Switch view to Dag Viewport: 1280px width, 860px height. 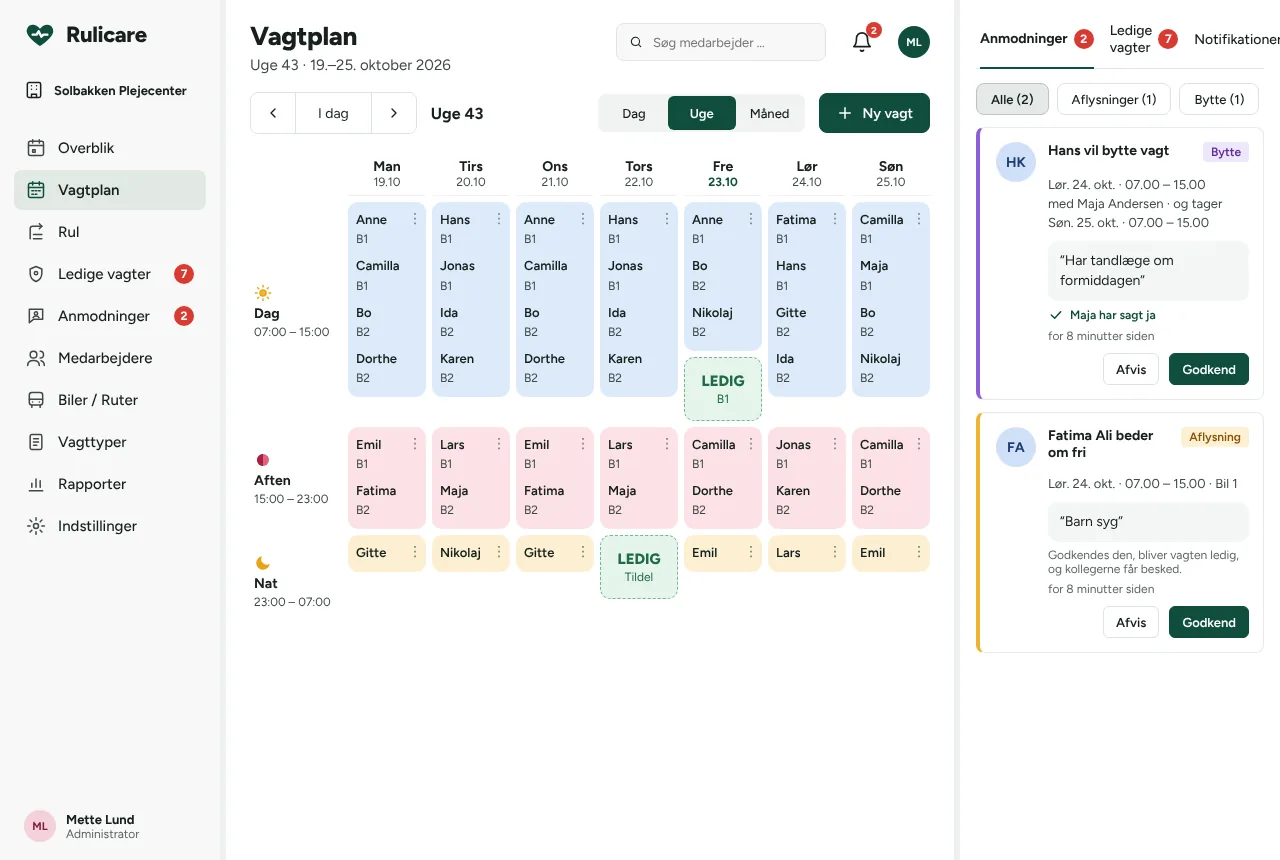tap(634, 113)
